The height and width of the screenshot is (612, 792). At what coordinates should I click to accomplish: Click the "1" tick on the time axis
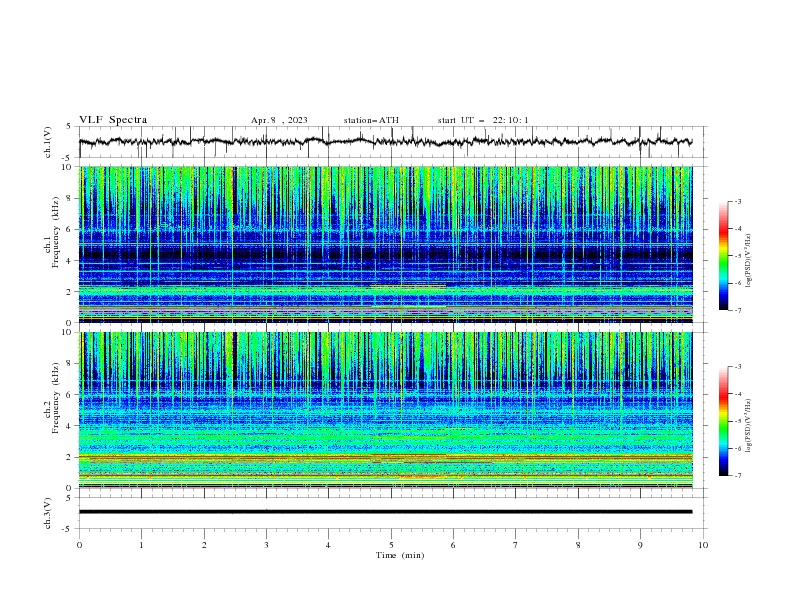point(141,545)
